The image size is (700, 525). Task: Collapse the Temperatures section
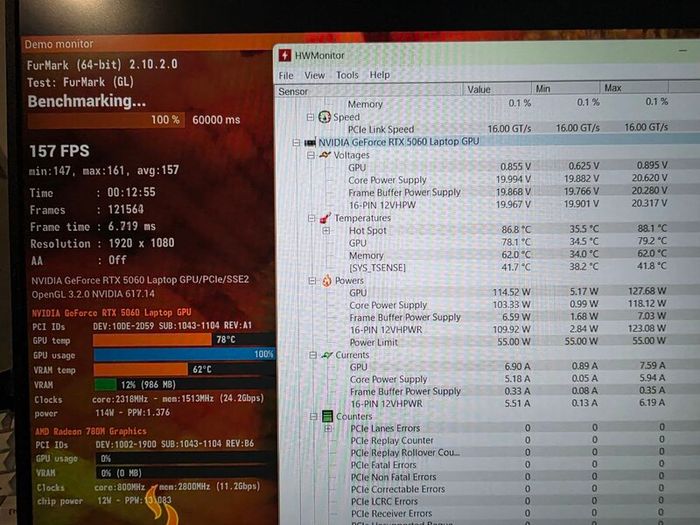click(x=312, y=218)
